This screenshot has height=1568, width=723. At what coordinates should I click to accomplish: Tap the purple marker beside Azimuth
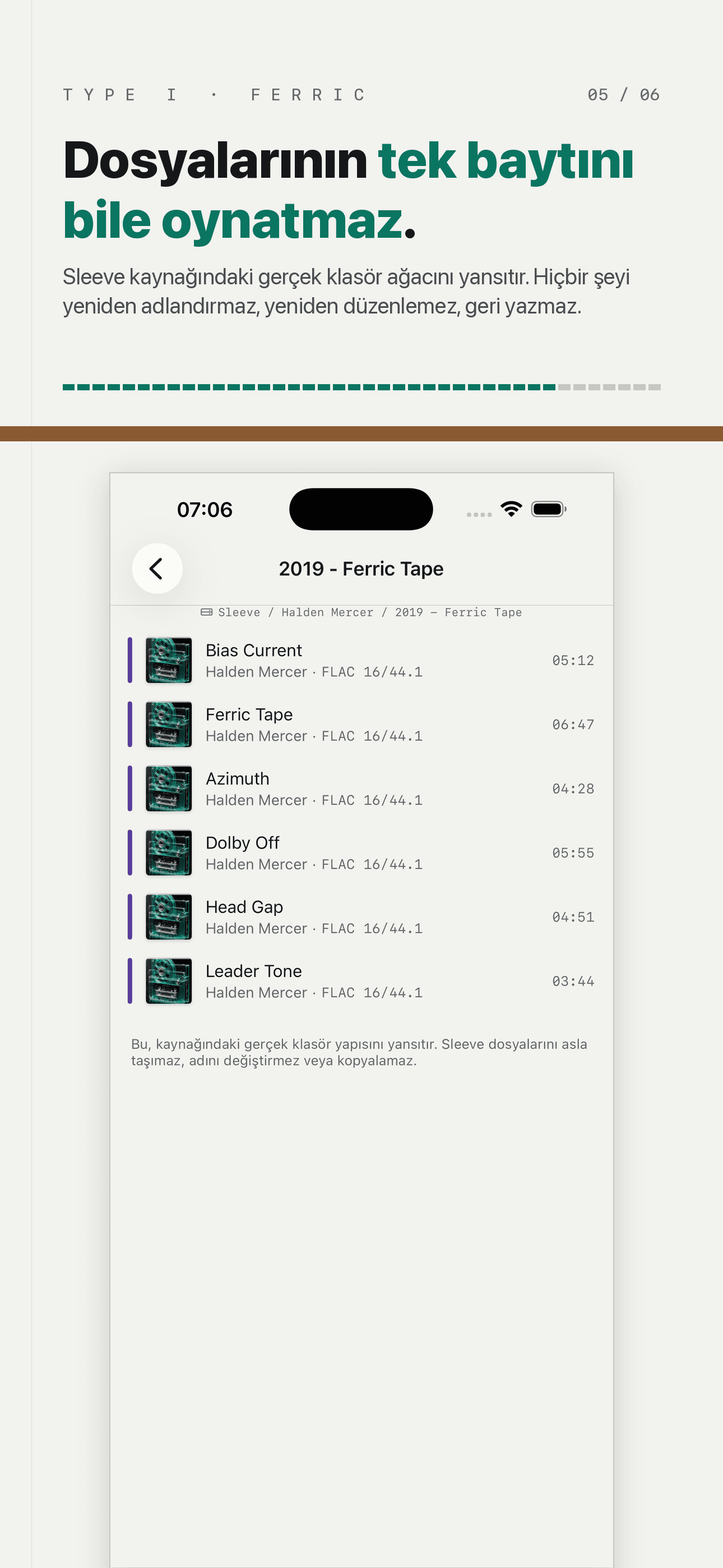point(129,789)
